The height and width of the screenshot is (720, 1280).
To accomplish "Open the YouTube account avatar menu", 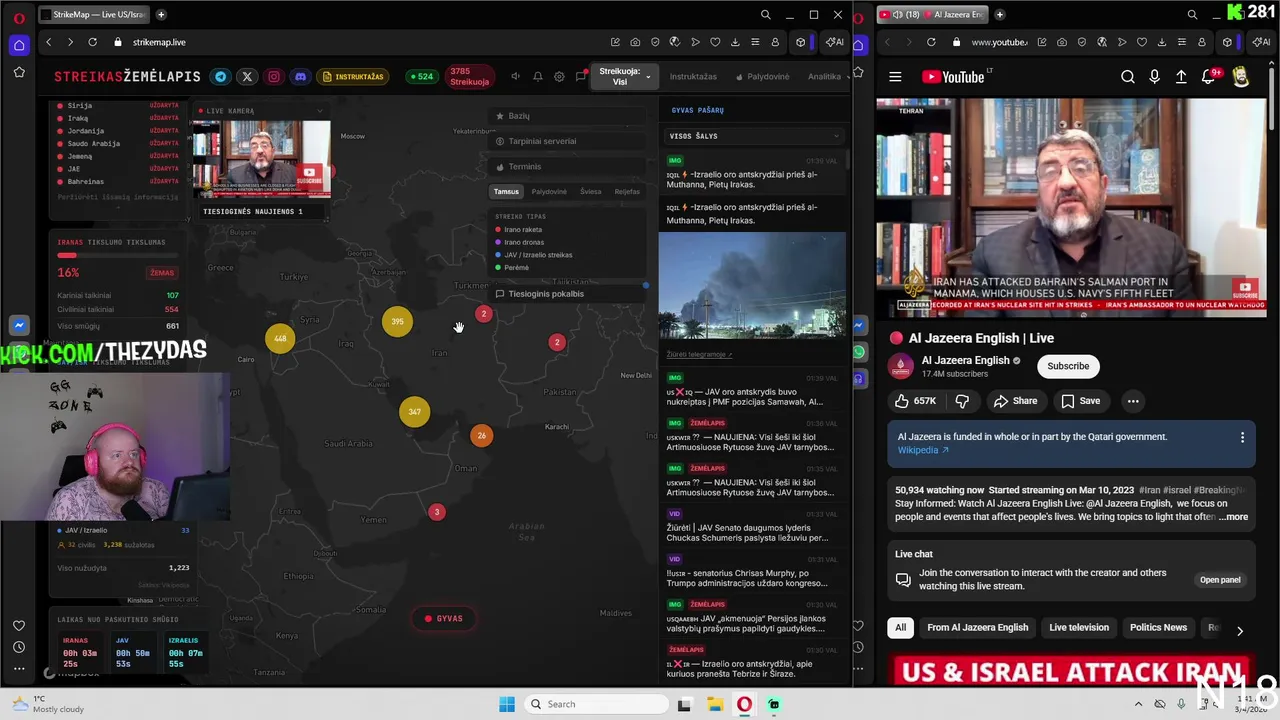I will tap(1241, 77).
